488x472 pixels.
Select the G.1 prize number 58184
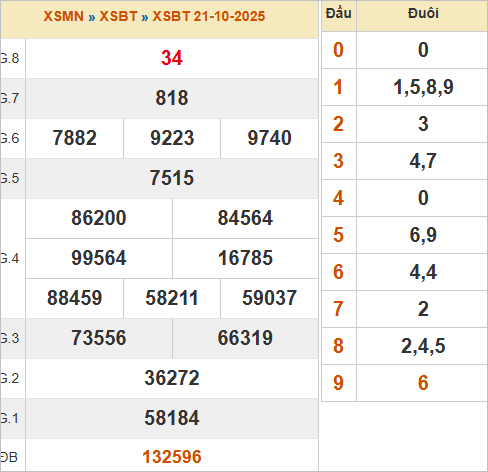(x=172, y=418)
